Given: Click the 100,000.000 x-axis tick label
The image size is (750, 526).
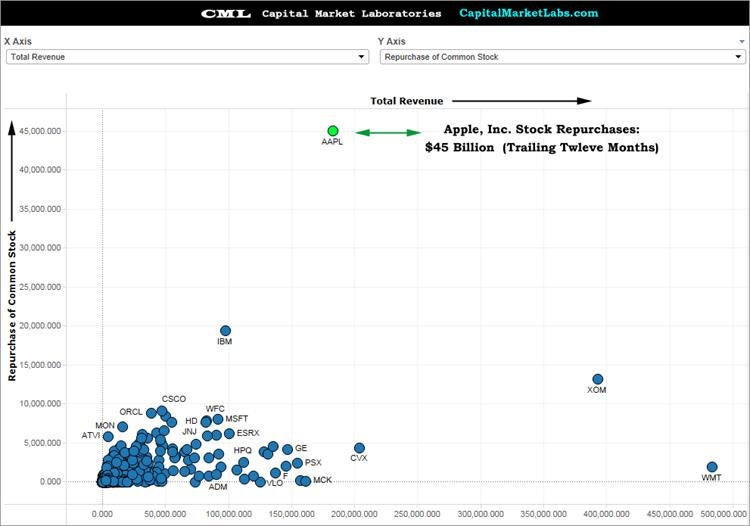Looking at the screenshot, I should [x=229, y=514].
